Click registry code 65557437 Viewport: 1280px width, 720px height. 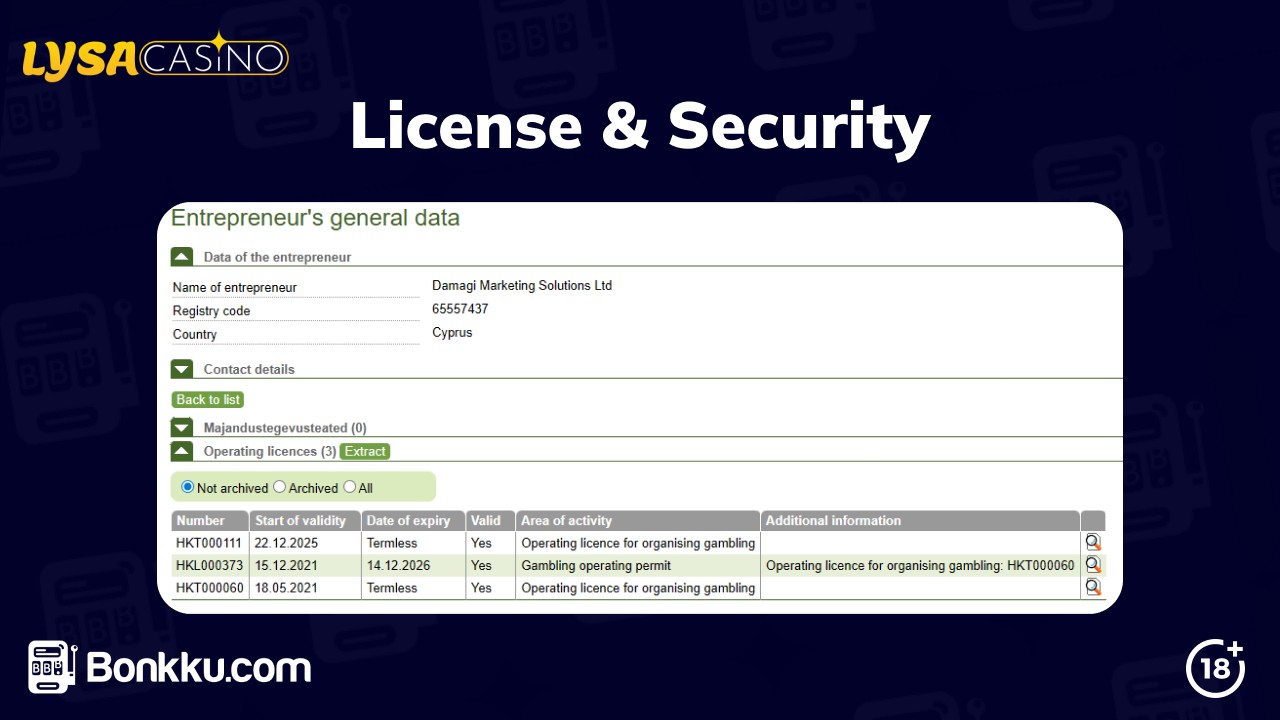click(460, 309)
